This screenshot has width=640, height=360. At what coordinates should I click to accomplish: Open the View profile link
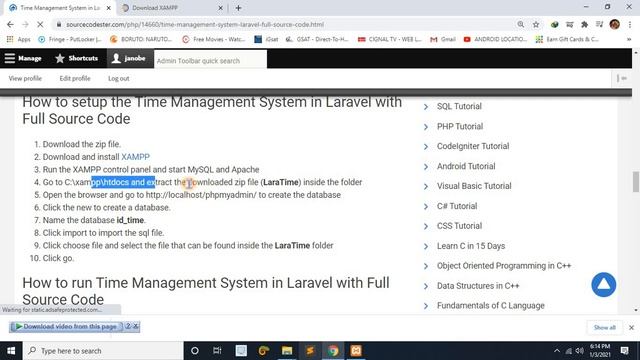pyautogui.click(x=25, y=78)
